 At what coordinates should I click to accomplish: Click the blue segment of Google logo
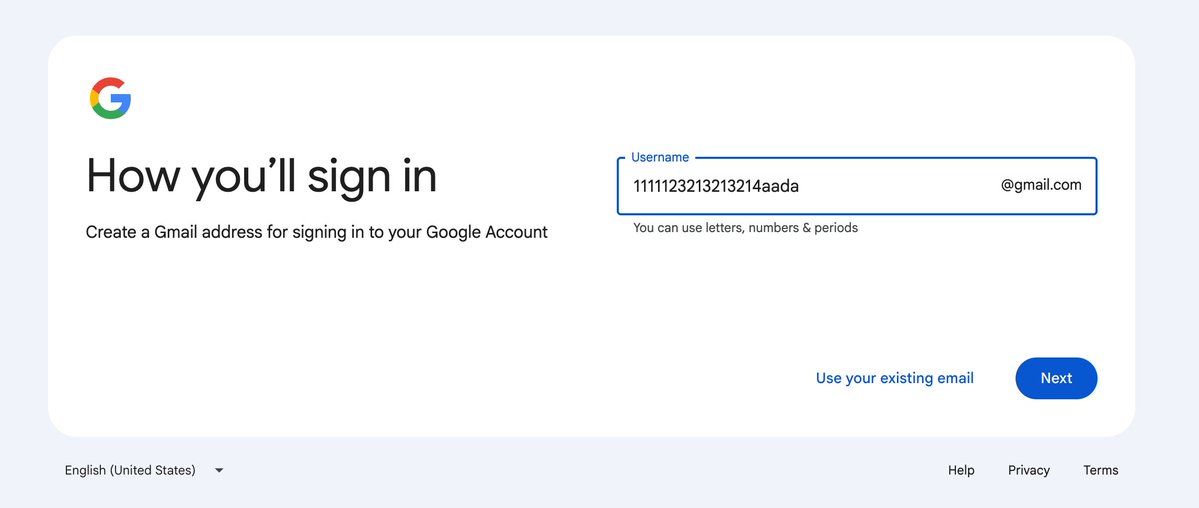coord(122,102)
